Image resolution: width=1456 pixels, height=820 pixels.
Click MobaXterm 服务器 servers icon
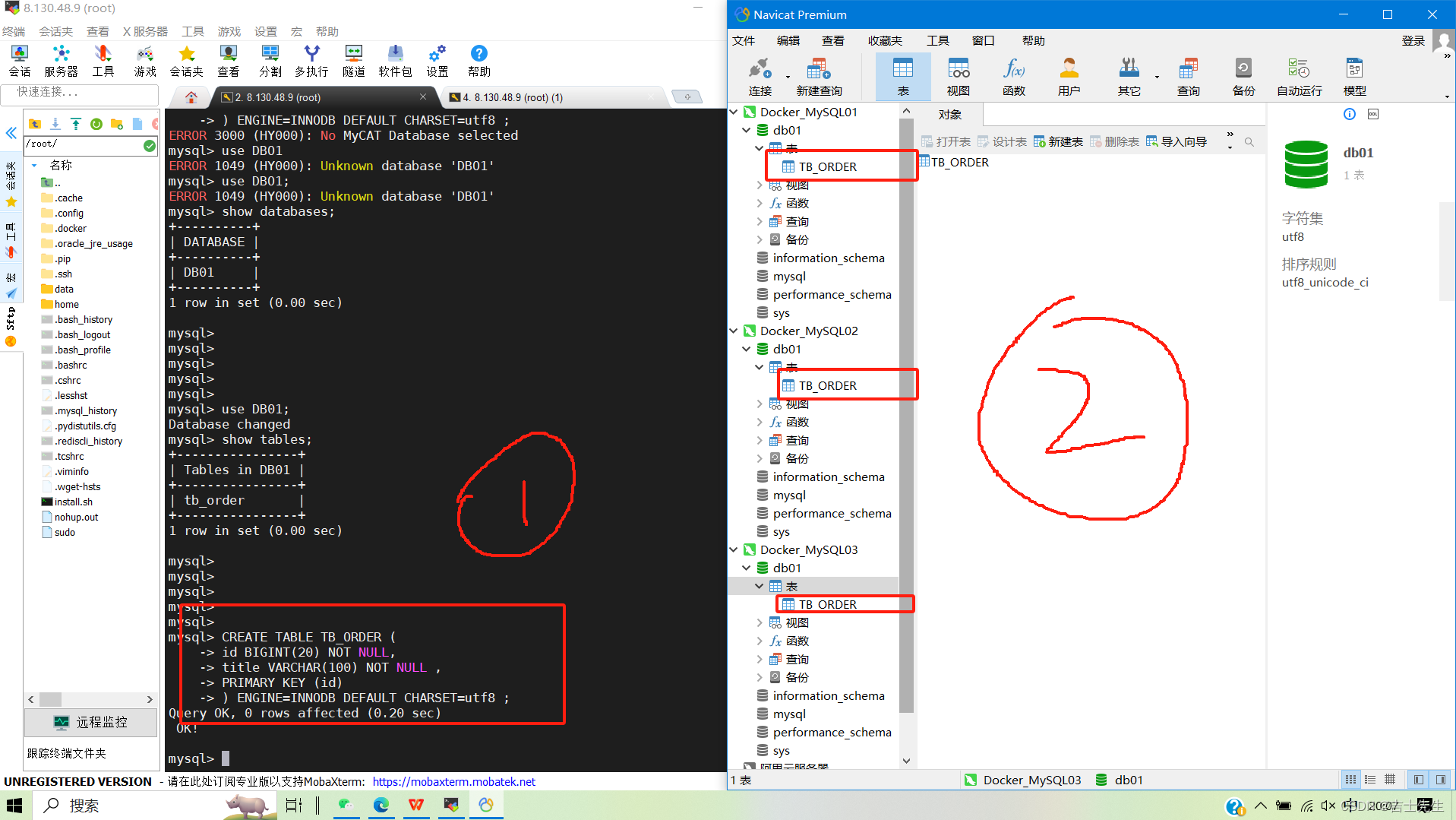(61, 61)
